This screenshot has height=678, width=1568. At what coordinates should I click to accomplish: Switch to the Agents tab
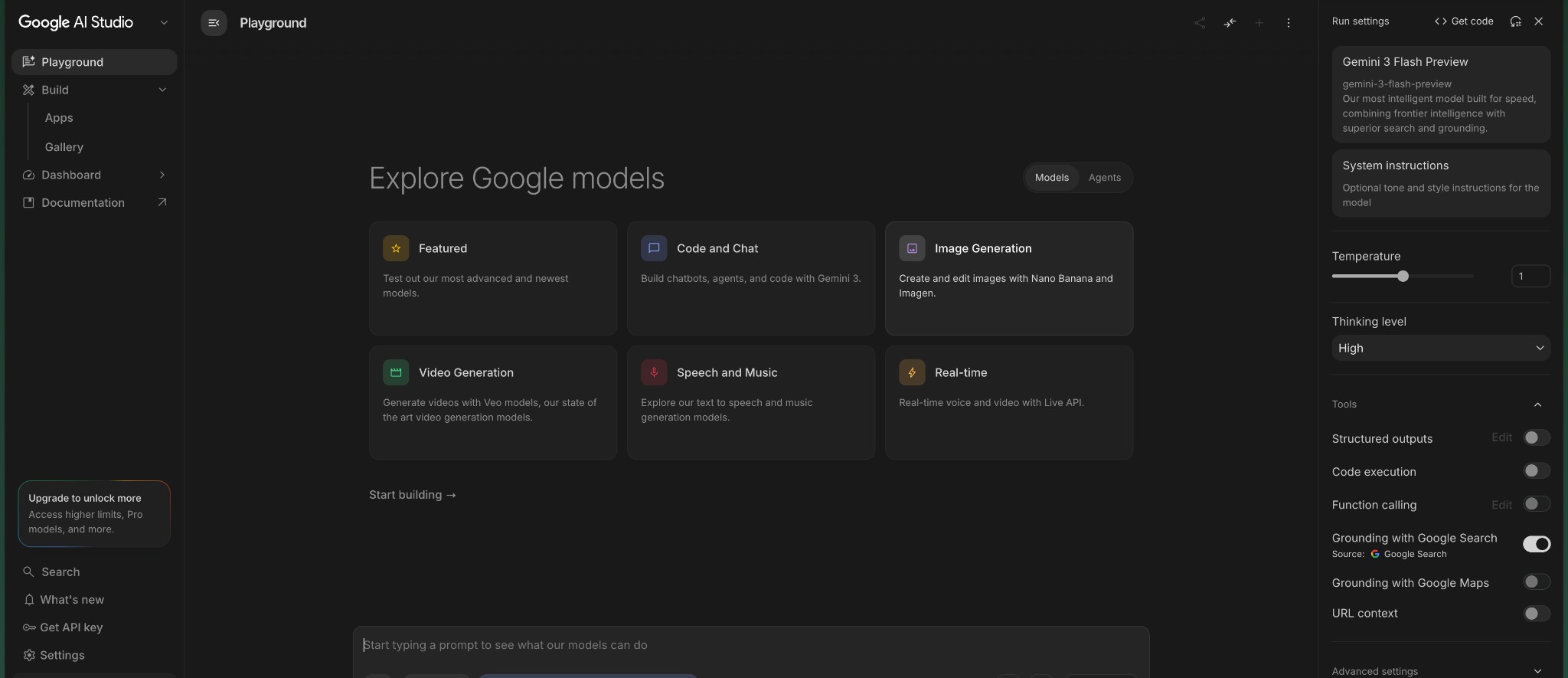tap(1104, 178)
